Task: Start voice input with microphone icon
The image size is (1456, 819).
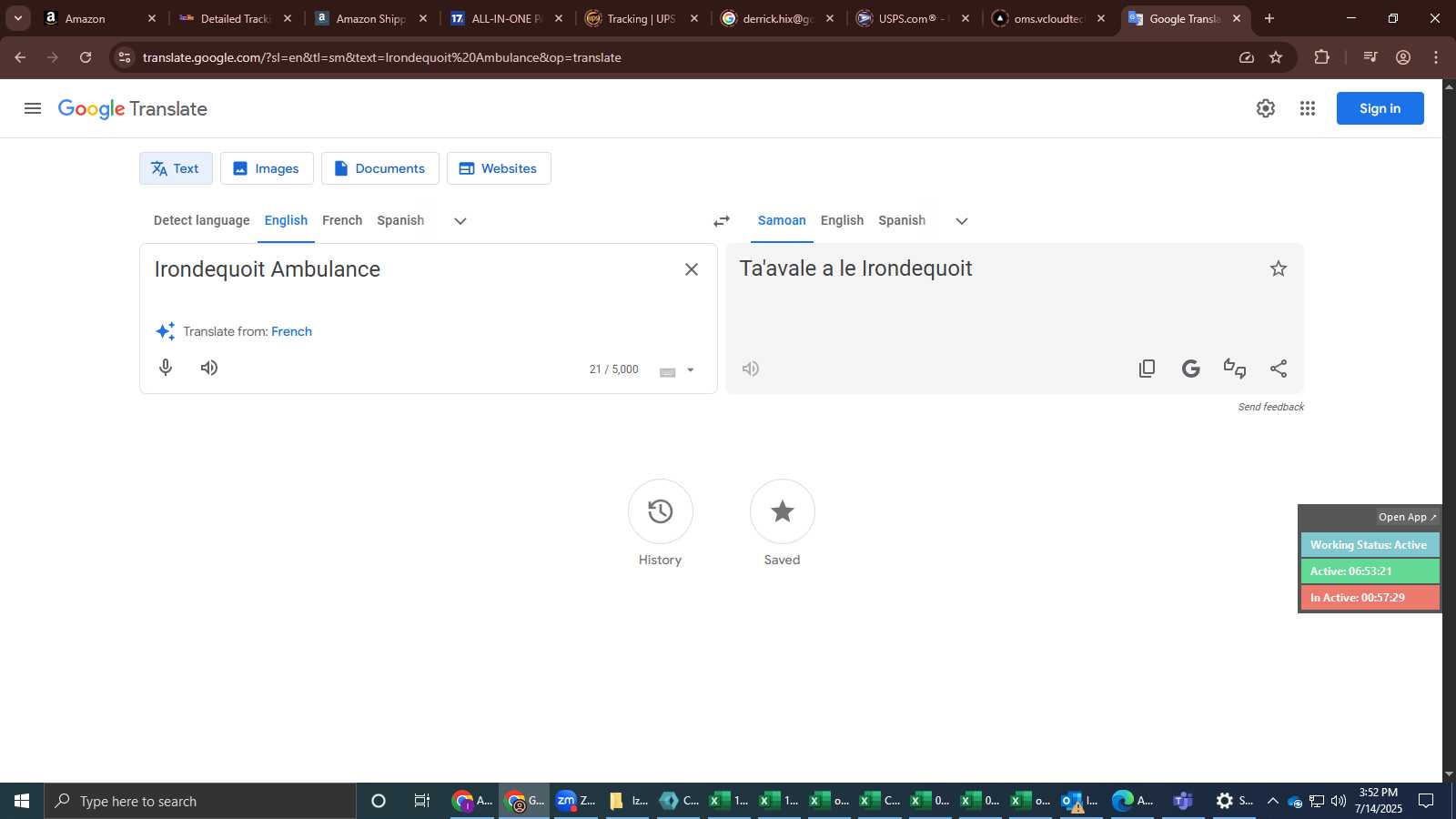Action: [166, 368]
